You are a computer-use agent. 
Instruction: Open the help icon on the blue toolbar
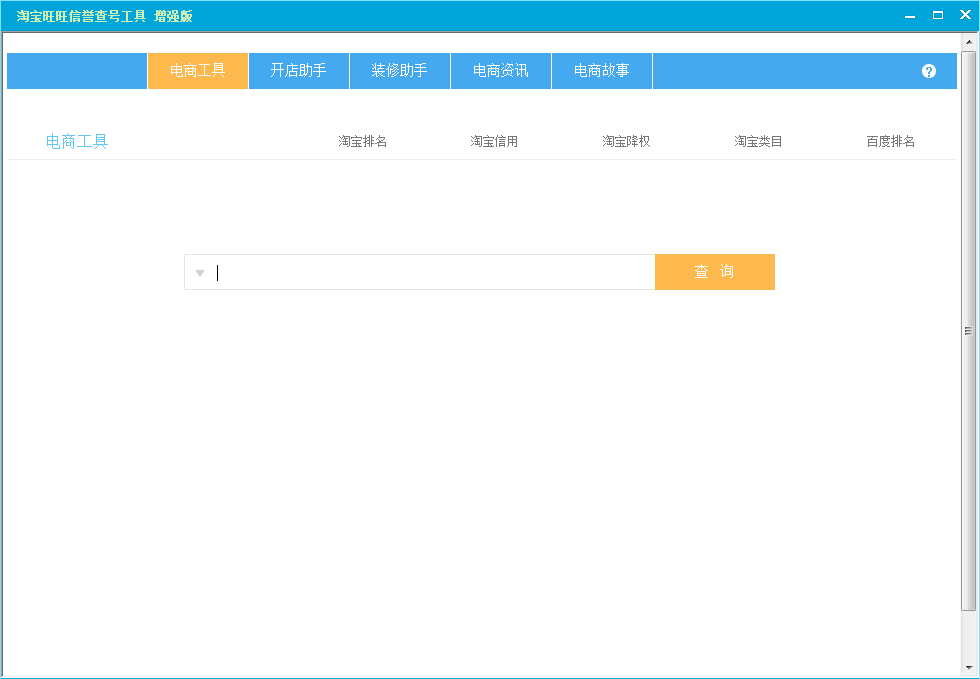(928, 71)
